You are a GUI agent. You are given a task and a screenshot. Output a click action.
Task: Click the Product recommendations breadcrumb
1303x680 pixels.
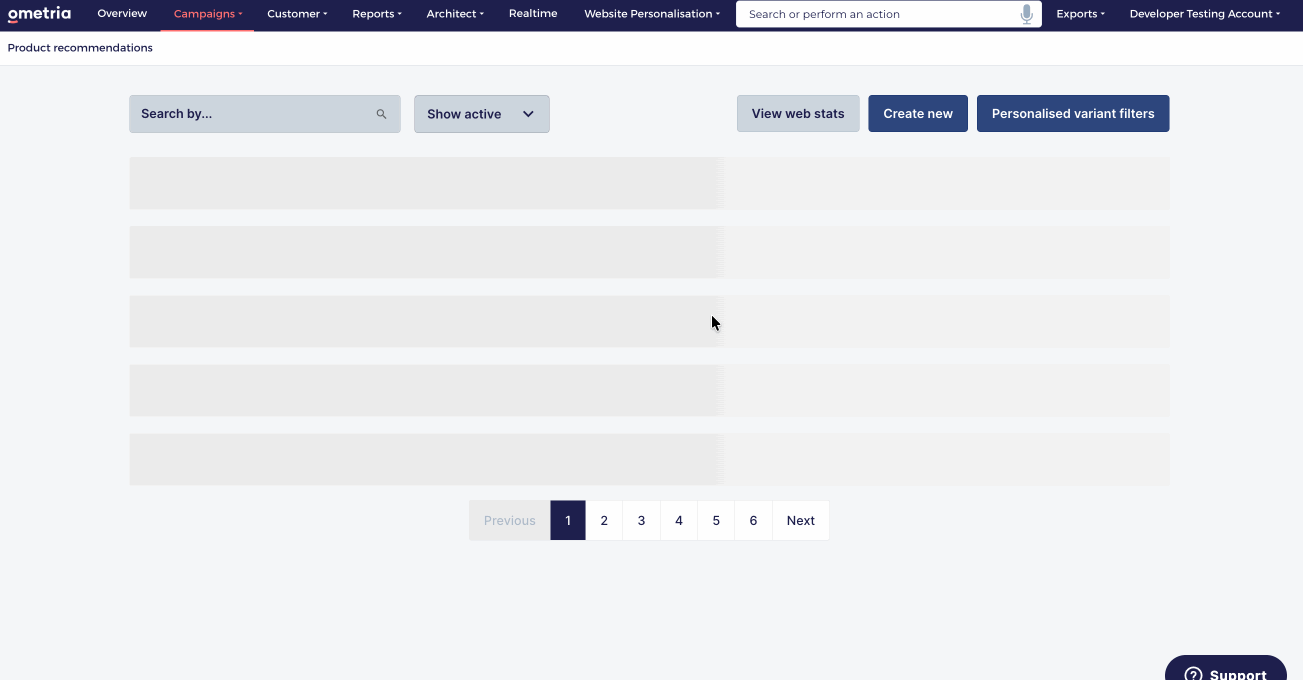point(80,48)
